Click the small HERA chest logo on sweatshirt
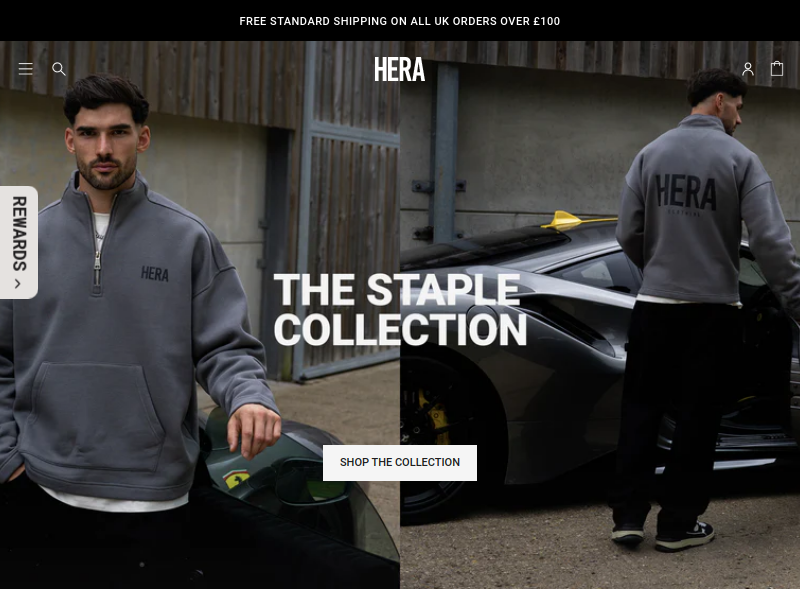Image resolution: width=800 pixels, height=600 pixels. click(155, 274)
